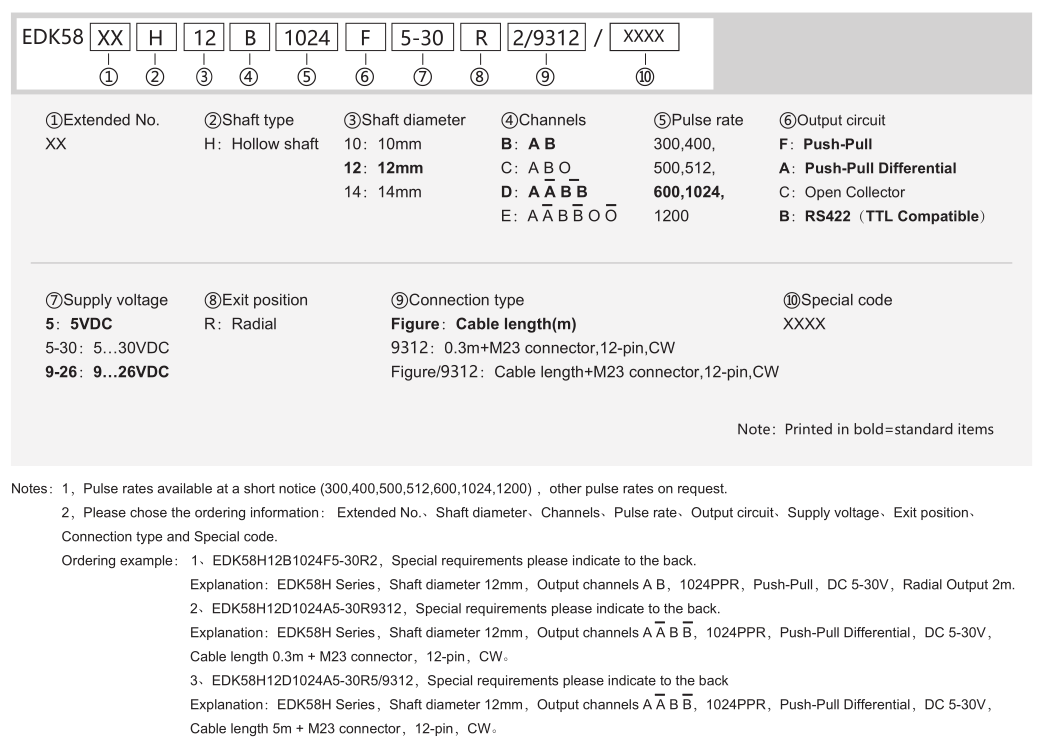Screen dimensions: 1046x754
Task: Click the 'EDK58' model prefix
Action: pos(53,37)
